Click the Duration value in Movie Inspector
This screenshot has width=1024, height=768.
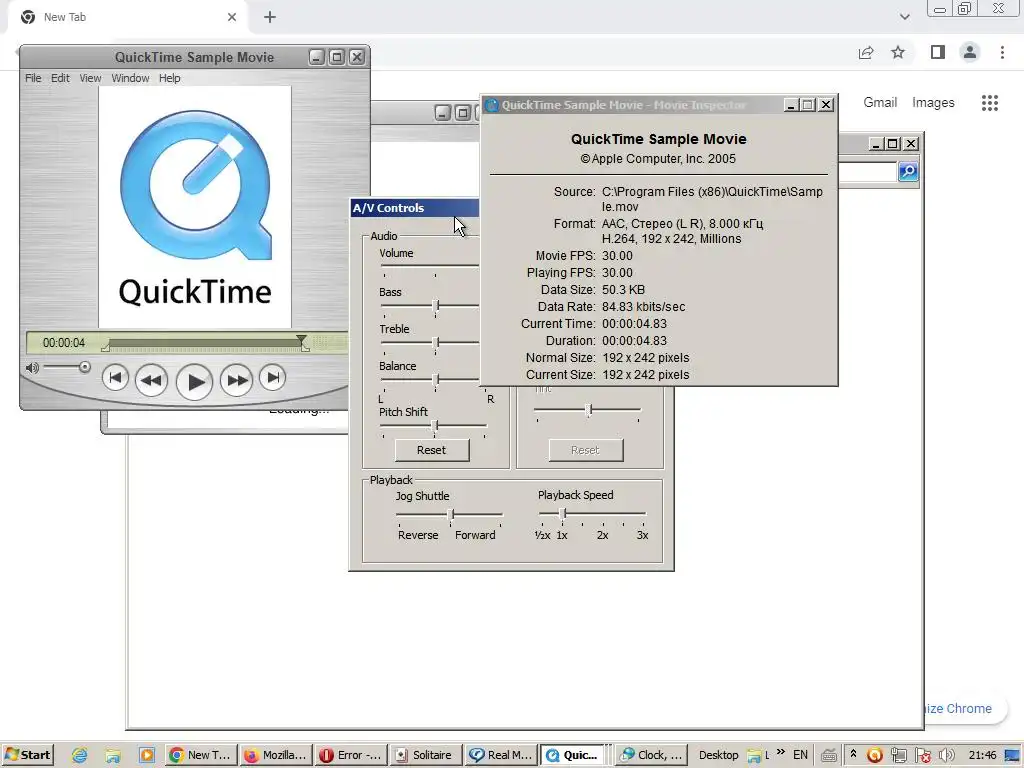634,340
